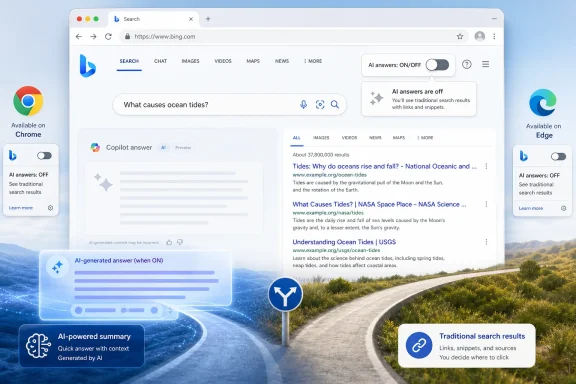
Task: Click the chain link icon for traditional results
Action: point(419,345)
